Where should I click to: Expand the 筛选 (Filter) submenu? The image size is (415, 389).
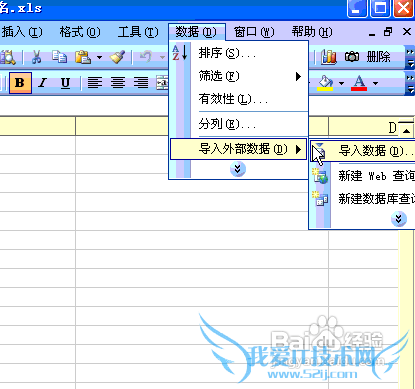point(238,76)
